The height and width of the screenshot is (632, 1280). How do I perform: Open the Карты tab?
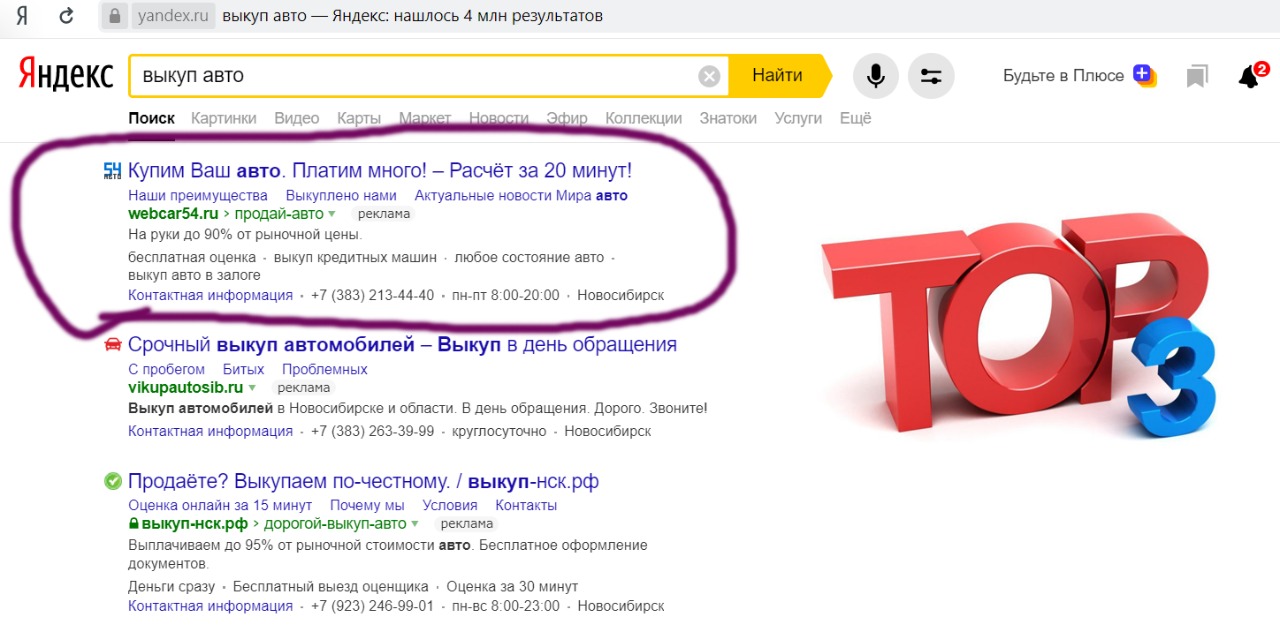click(x=359, y=118)
